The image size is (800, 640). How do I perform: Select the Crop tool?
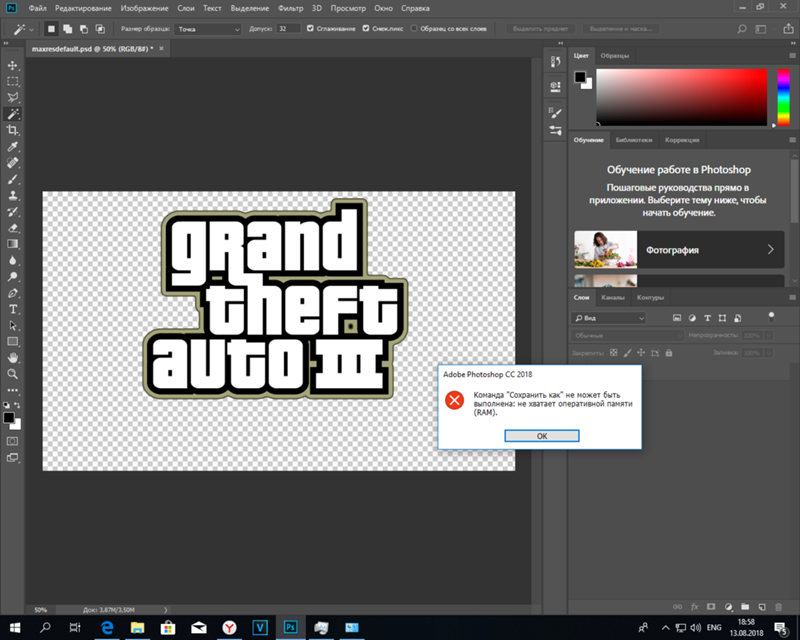[x=13, y=130]
